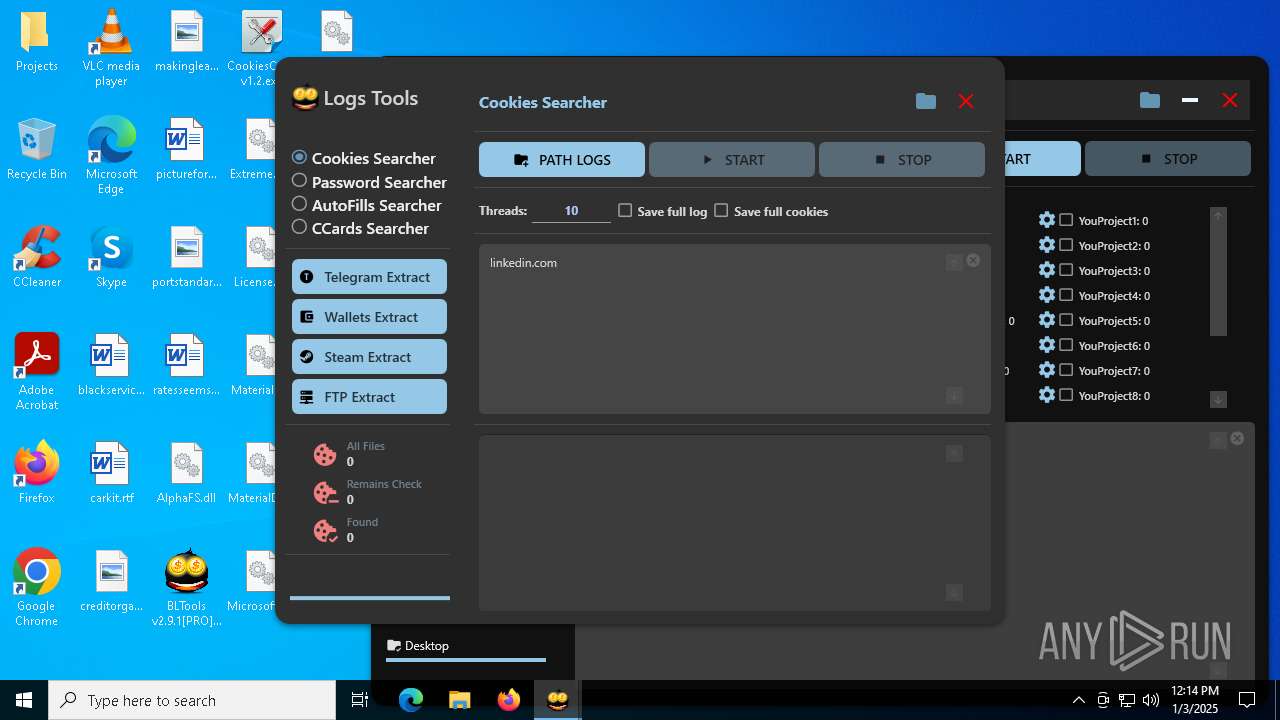Open AlphaFS.dll file on desktop
The width and height of the screenshot is (1280, 720).
coord(187,473)
